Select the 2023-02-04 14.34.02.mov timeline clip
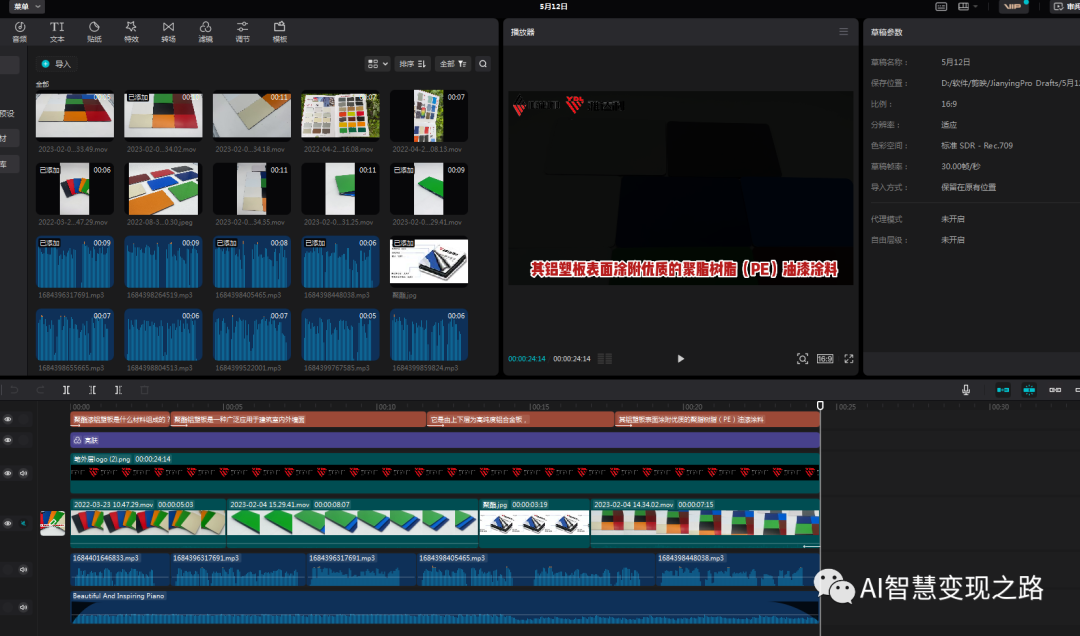Viewport: 1080px width, 636px height. click(705, 523)
